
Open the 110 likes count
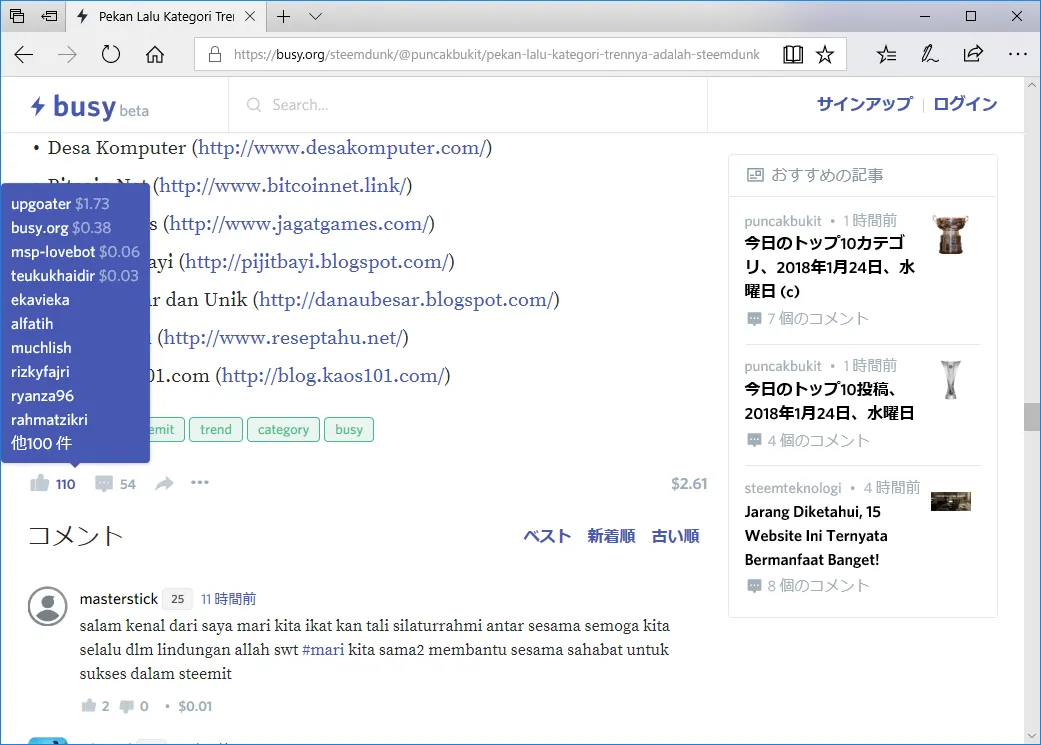coord(65,484)
